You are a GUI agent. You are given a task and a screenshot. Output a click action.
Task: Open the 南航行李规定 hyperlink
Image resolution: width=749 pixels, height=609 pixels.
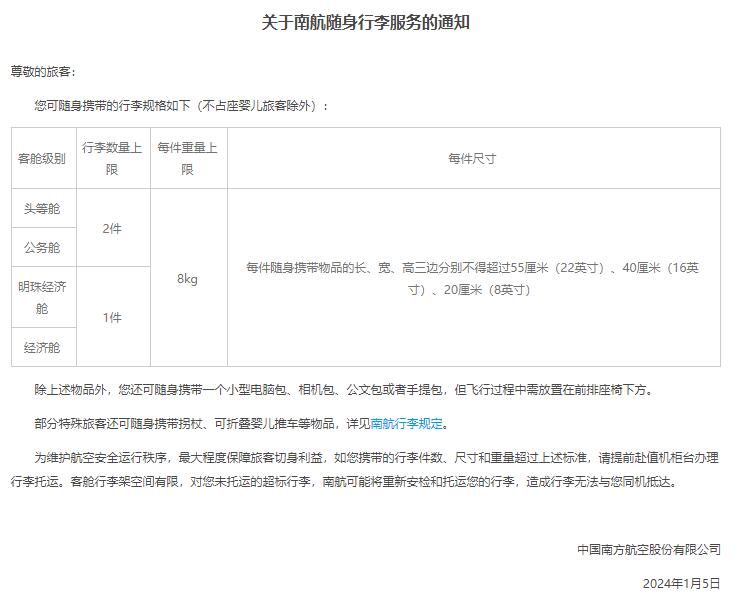tap(407, 424)
